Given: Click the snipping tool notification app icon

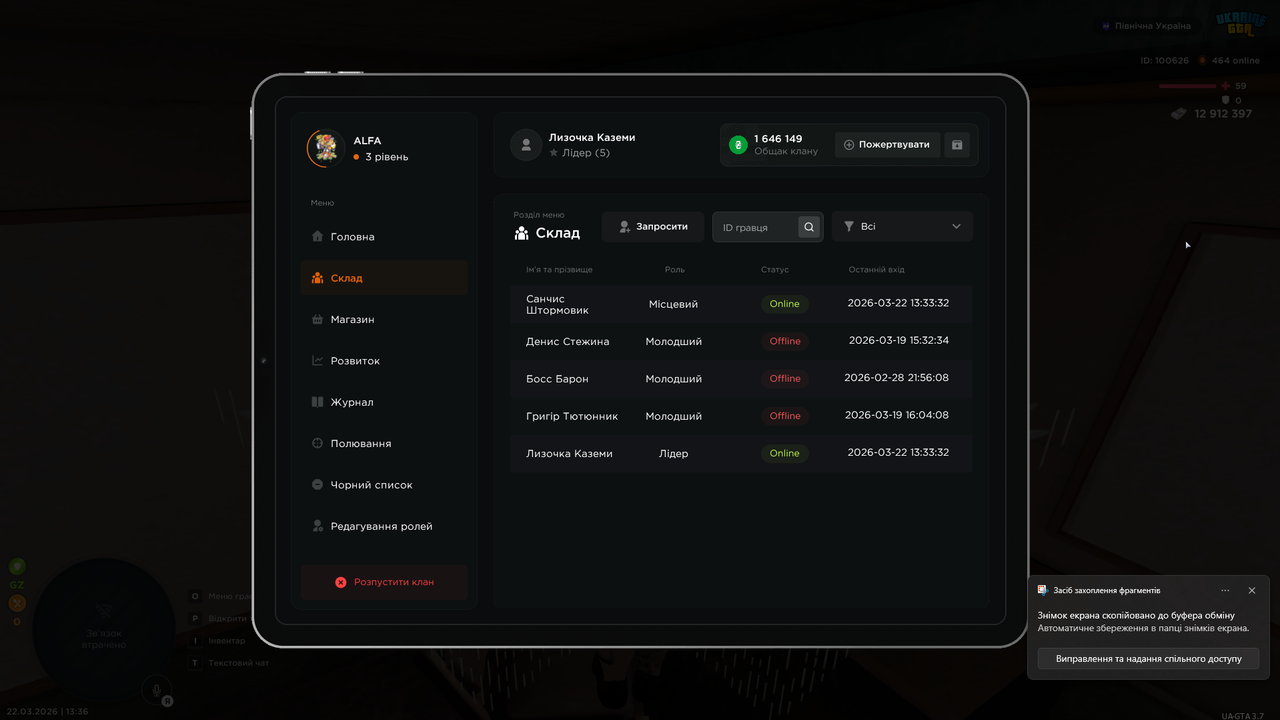Looking at the screenshot, I should (x=1042, y=590).
